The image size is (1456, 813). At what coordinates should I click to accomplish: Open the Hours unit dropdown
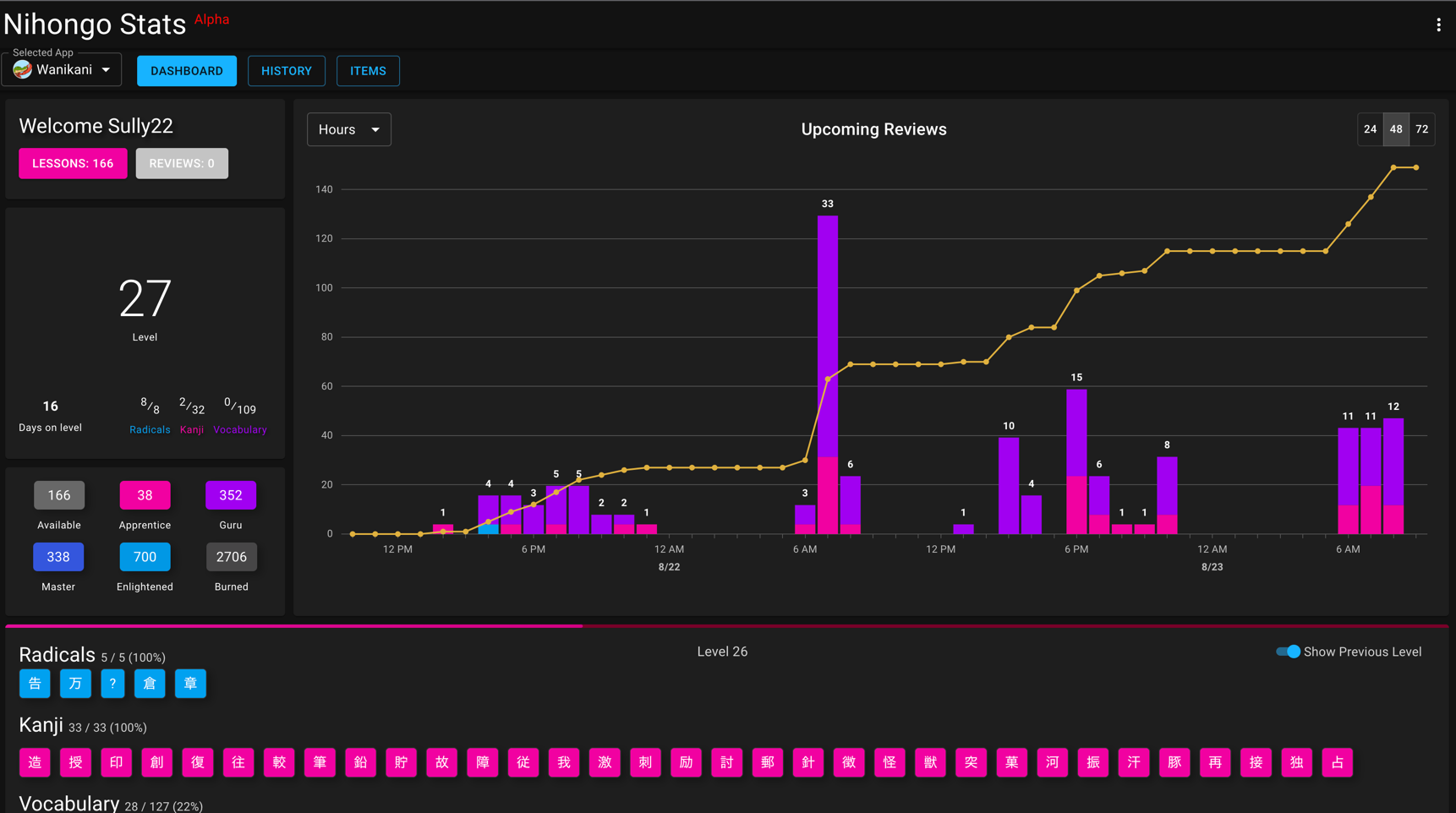point(348,129)
